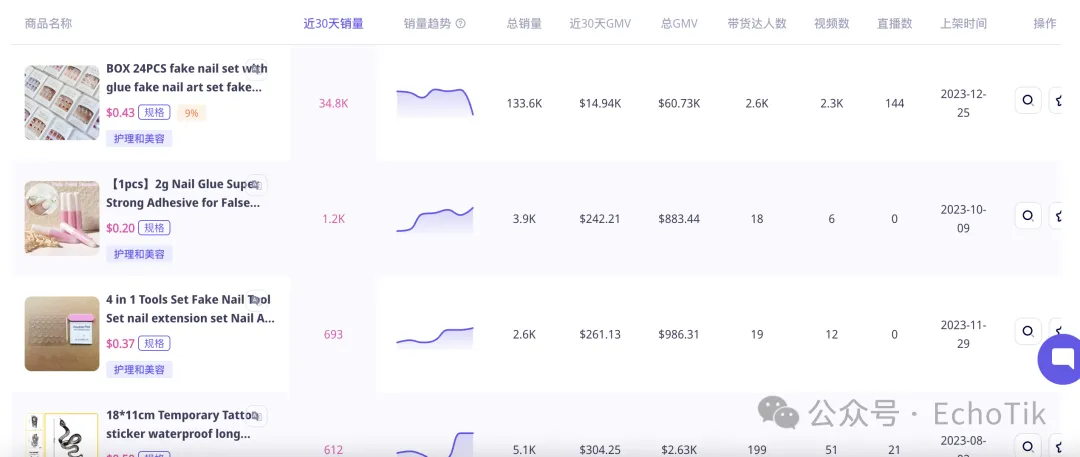Sort table by 上架时间 column
The width and height of the screenshot is (1080, 457).
963,23
